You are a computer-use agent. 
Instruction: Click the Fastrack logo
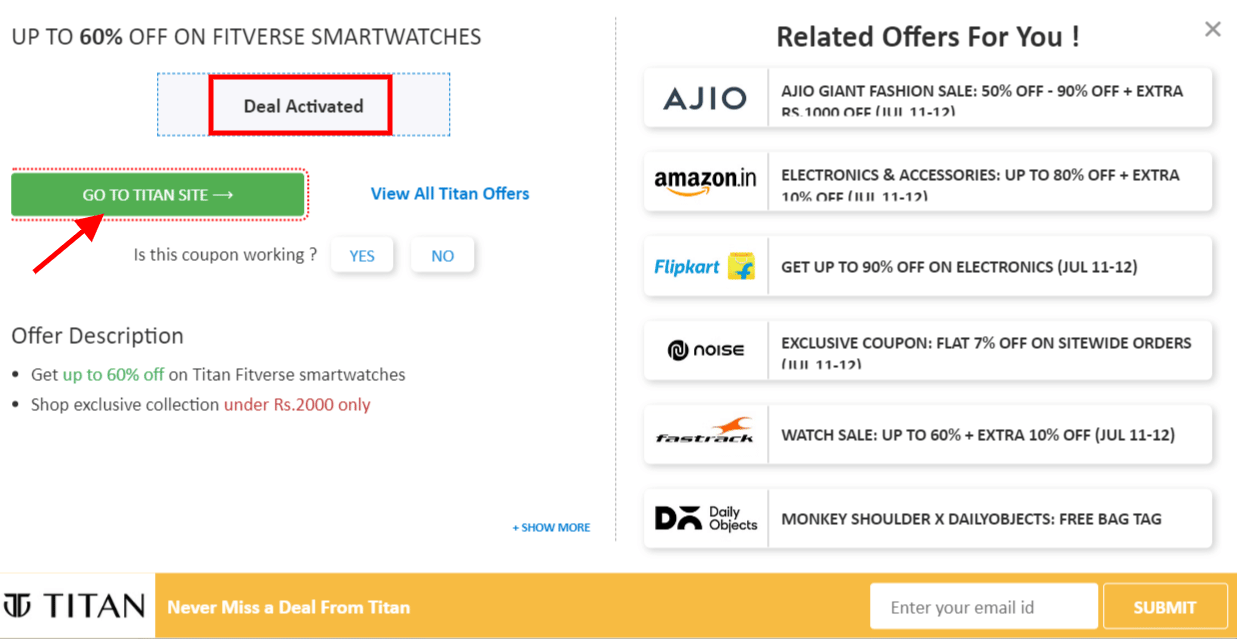tap(705, 433)
